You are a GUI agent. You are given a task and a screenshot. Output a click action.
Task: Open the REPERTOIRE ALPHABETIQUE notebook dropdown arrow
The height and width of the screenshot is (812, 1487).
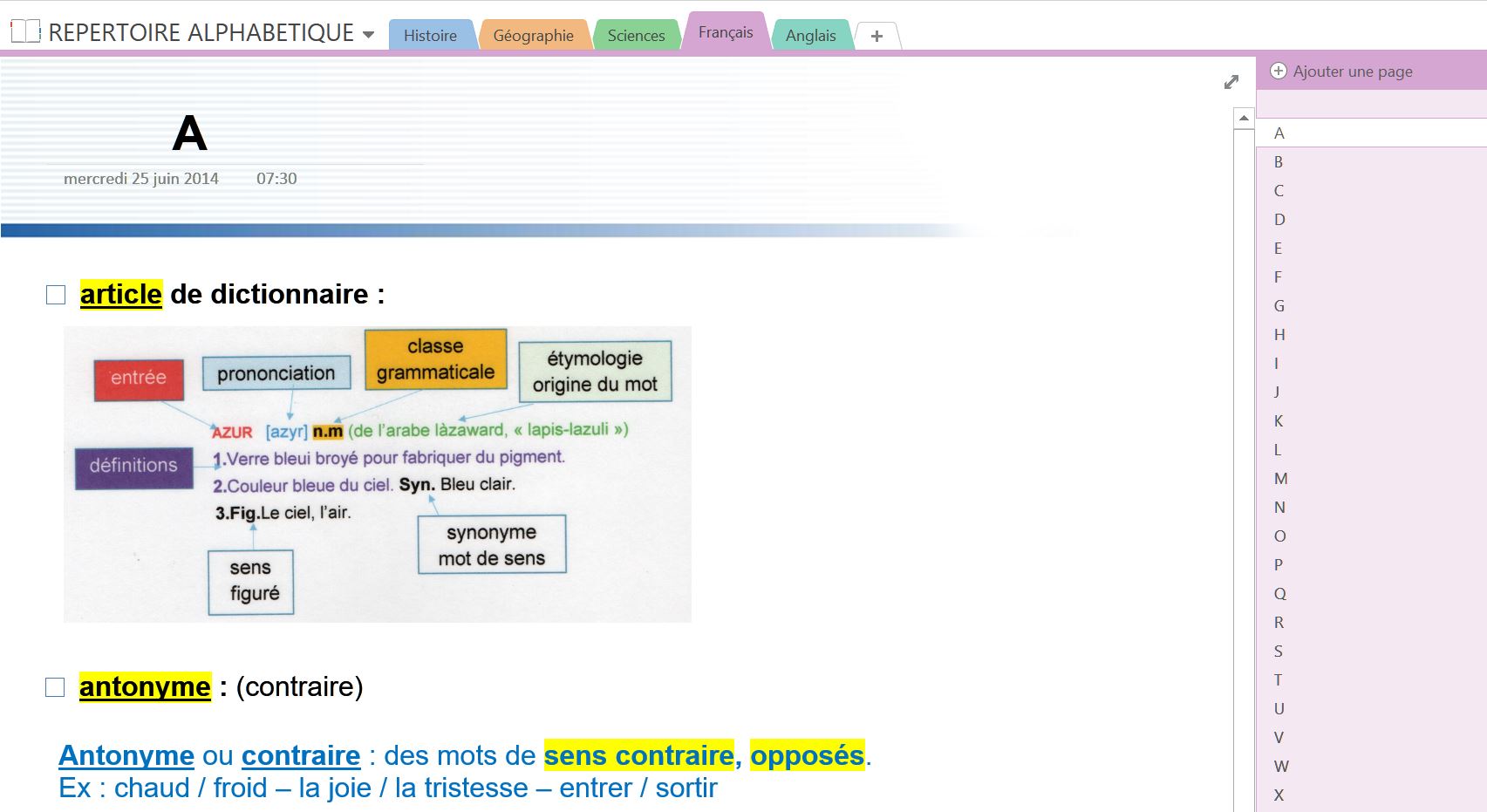pos(368,35)
